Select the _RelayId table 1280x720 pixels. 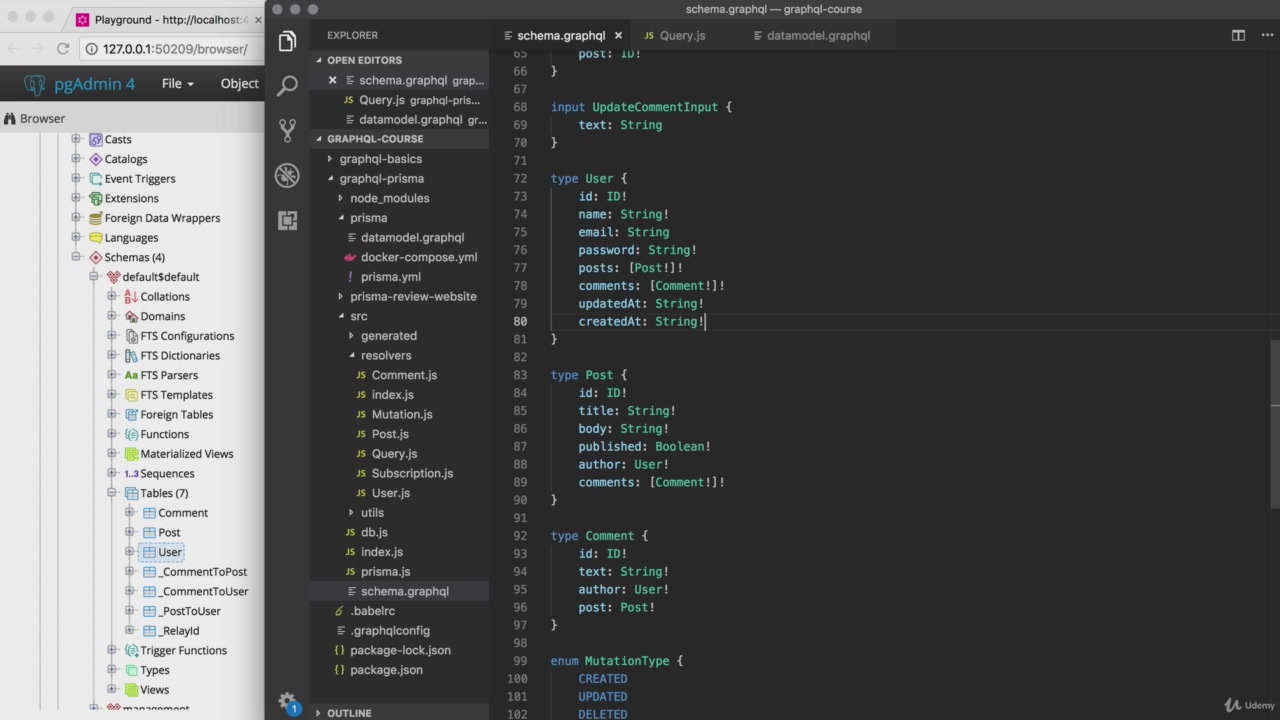[180, 631]
